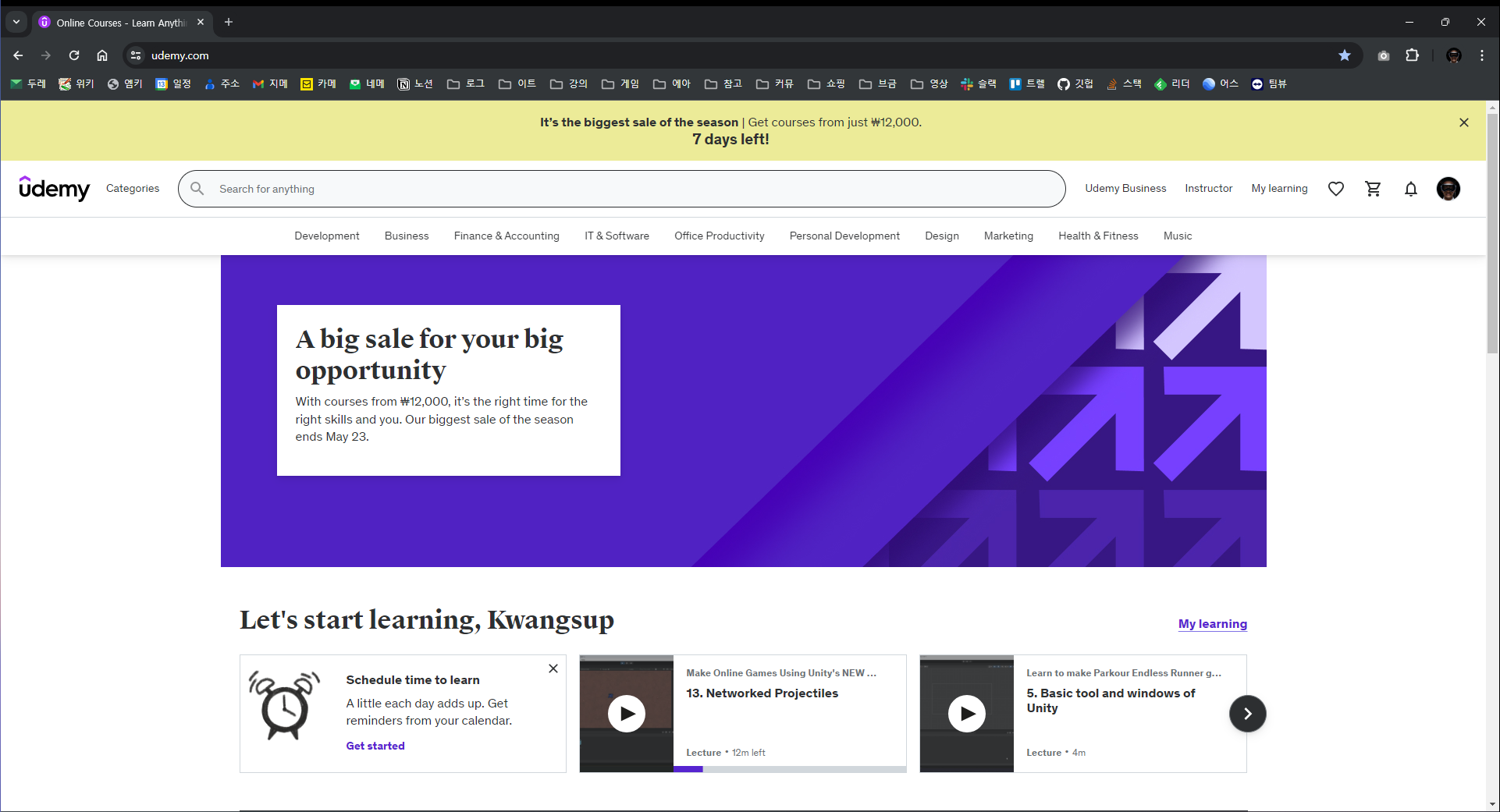
Task: Open the 스택 Stack Overflow bookmark
Action: [x=1124, y=84]
